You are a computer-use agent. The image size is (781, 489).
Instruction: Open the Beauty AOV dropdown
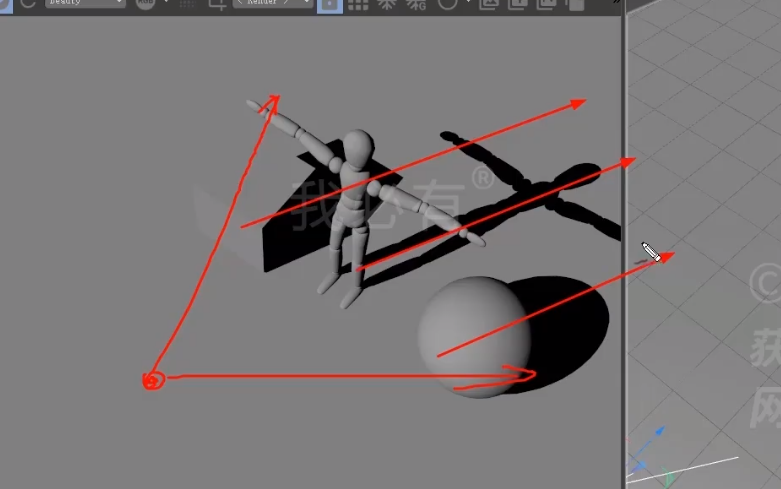pyautogui.click(x=85, y=2)
